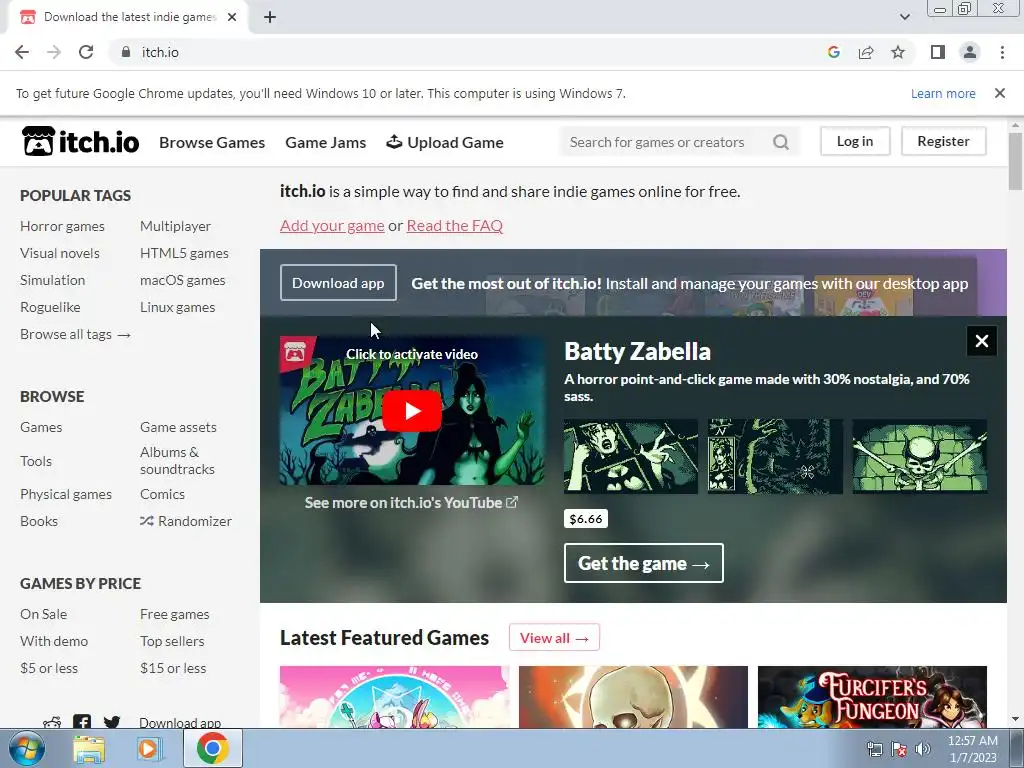The height and width of the screenshot is (768, 1024).
Task: Select Horror games tag
Action: point(62,226)
